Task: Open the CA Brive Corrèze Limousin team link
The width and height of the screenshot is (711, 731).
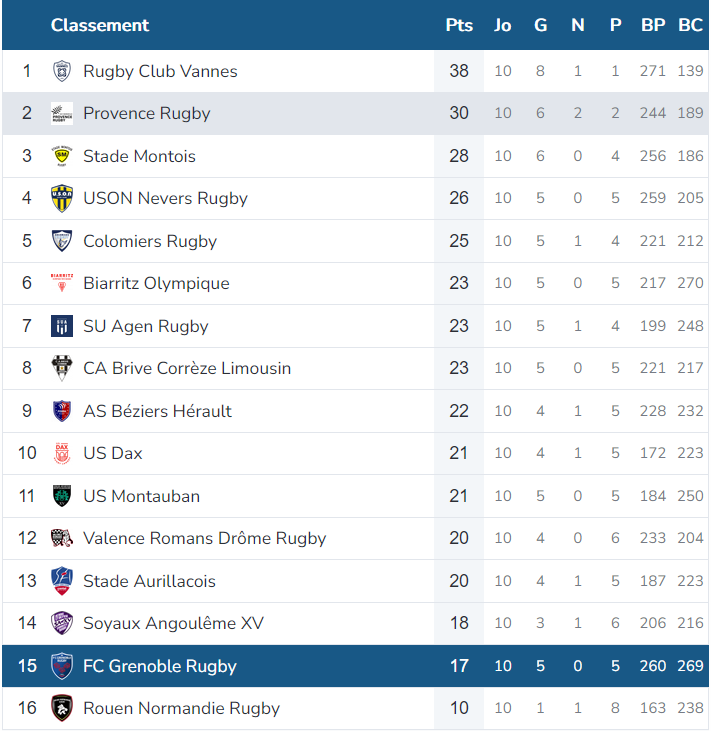Action: point(187,368)
